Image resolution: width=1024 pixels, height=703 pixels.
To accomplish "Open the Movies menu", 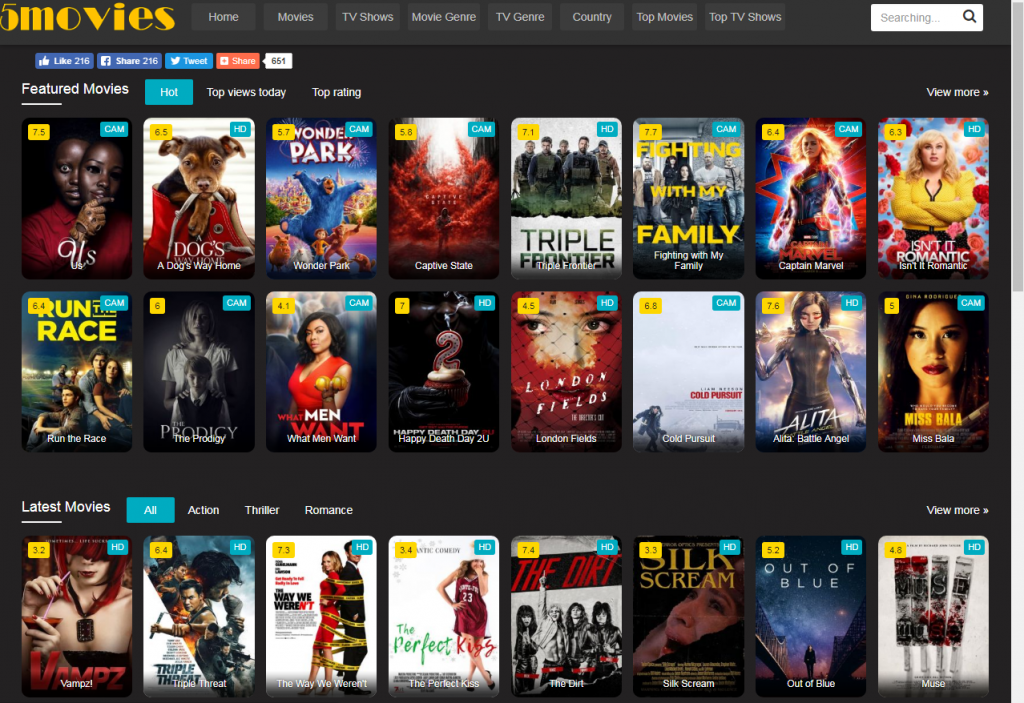I will pos(295,17).
